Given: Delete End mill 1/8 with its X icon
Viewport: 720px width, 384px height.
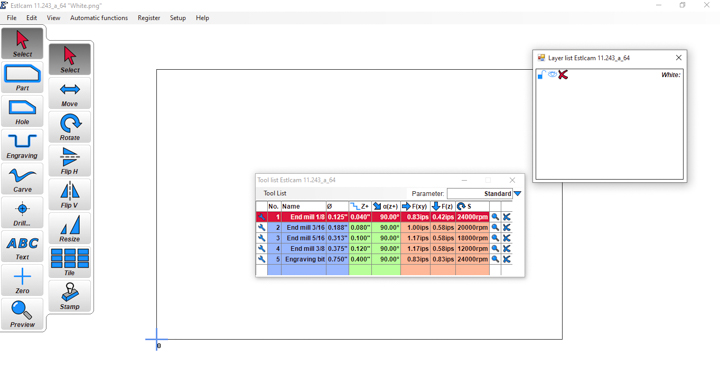Looking at the screenshot, I should pos(506,217).
